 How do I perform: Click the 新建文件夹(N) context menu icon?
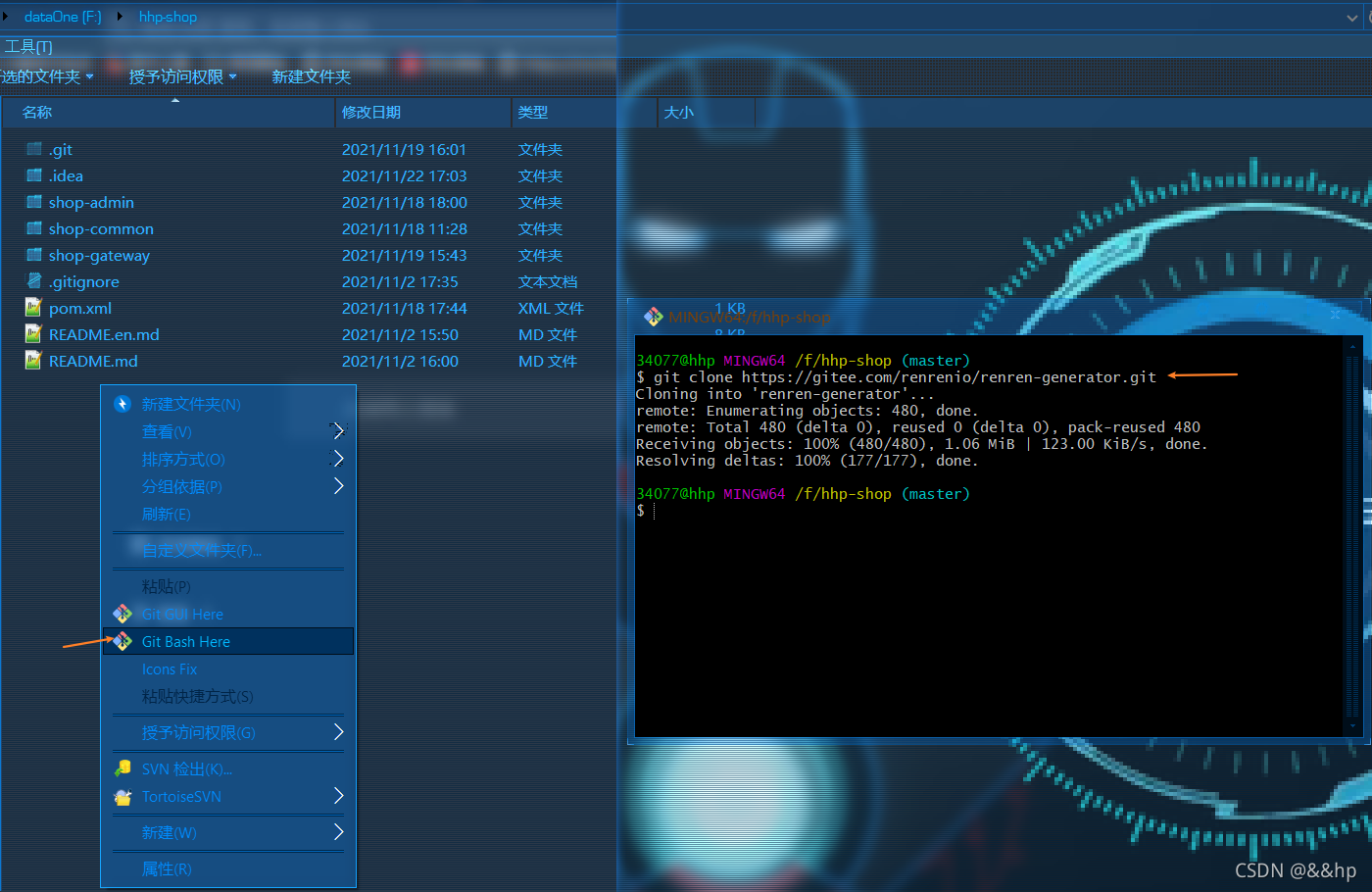pyautogui.click(x=122, y=404)
